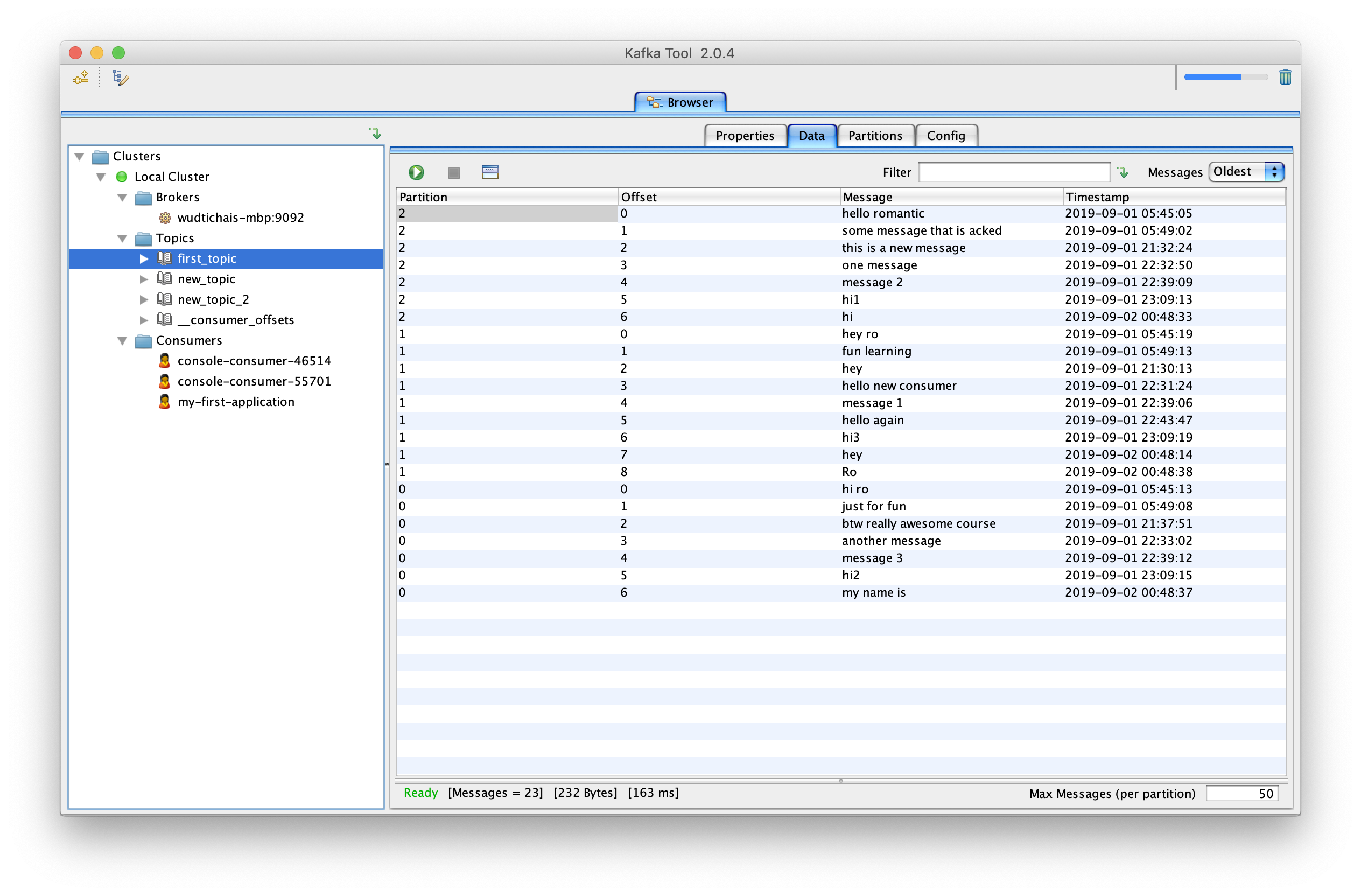Click the Topics folder icon
Viewport: 1361px width, 896px height.
[x=143, y=239]
